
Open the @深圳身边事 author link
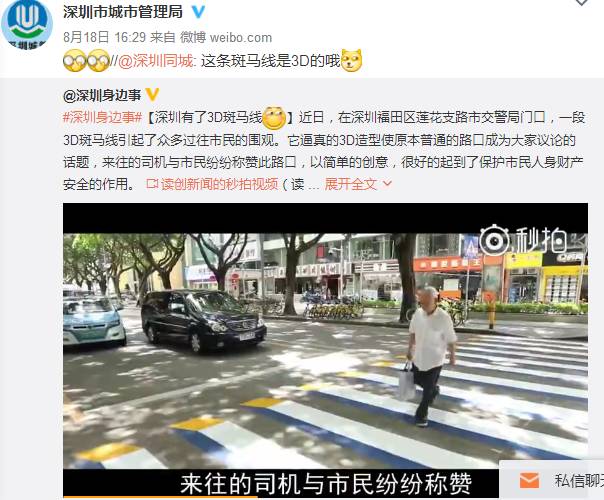tap(102, 95)
